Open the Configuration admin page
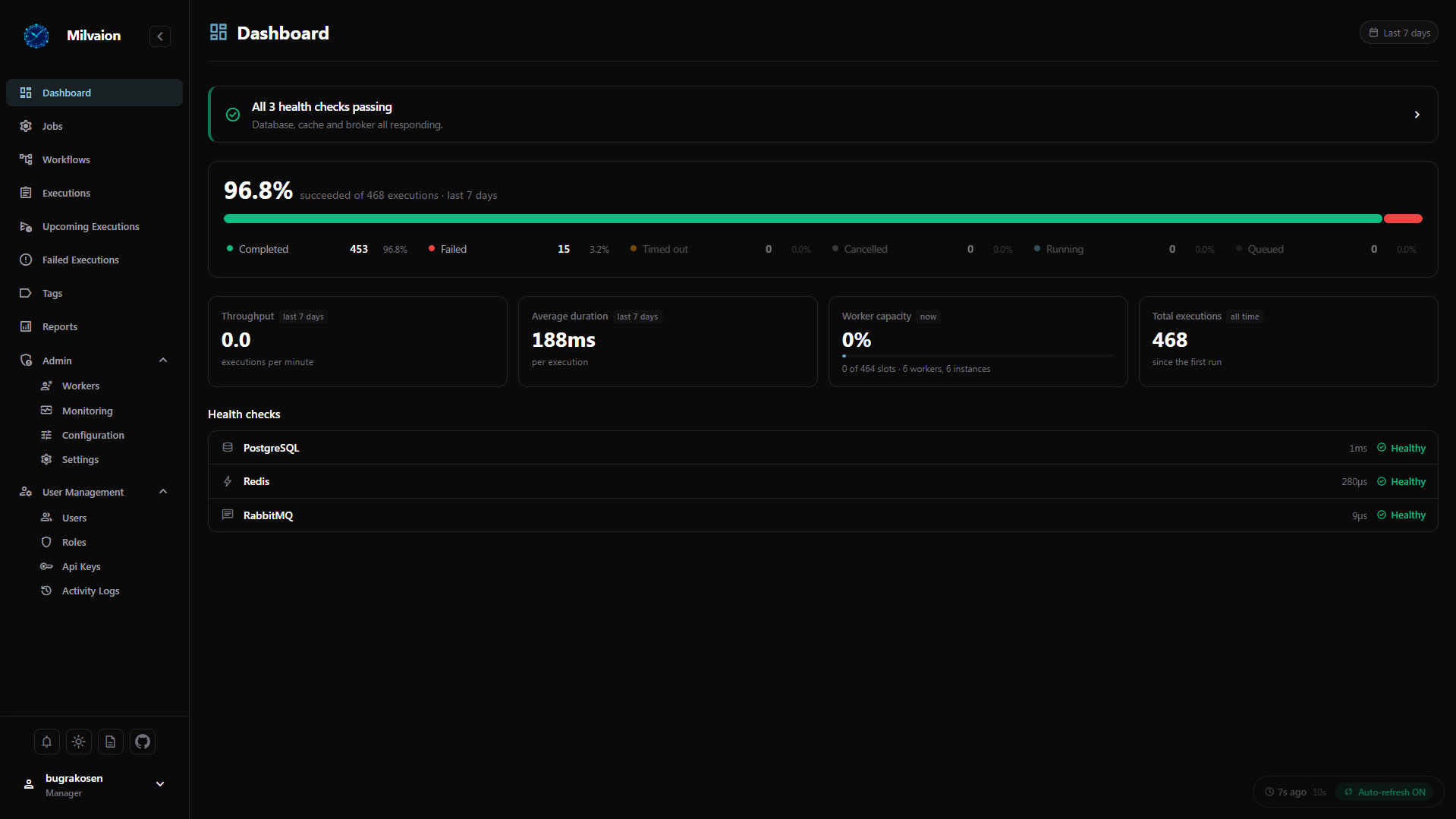 (x=93, y=435)
